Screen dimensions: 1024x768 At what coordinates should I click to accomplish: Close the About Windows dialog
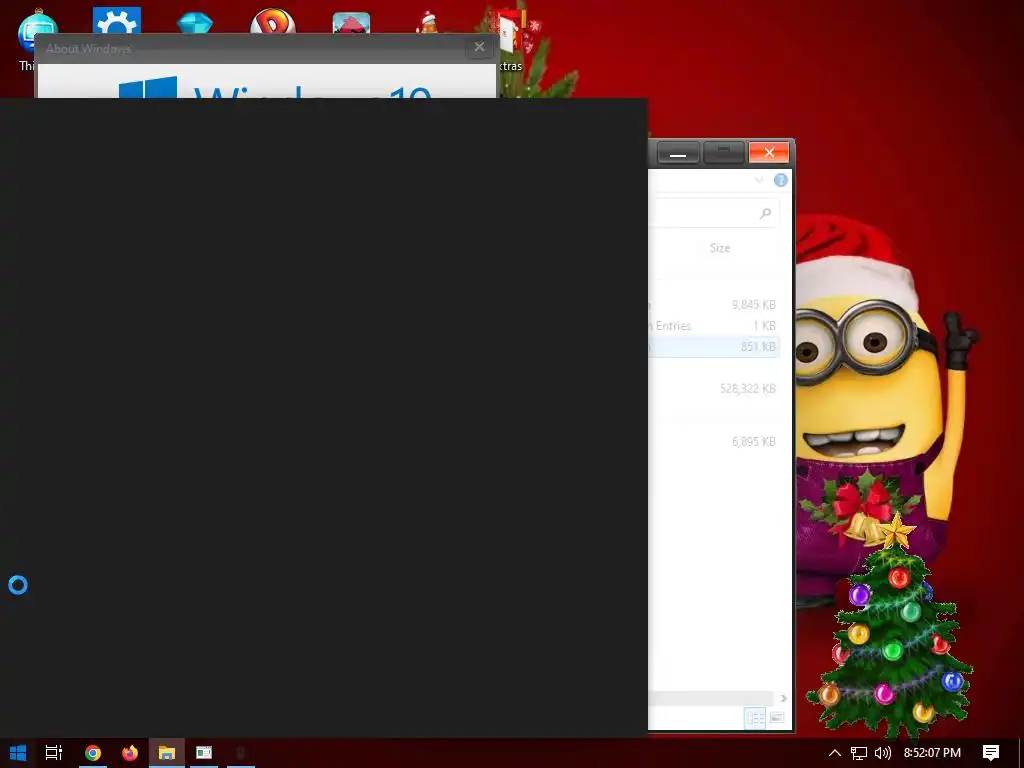(x=479, y=47)
